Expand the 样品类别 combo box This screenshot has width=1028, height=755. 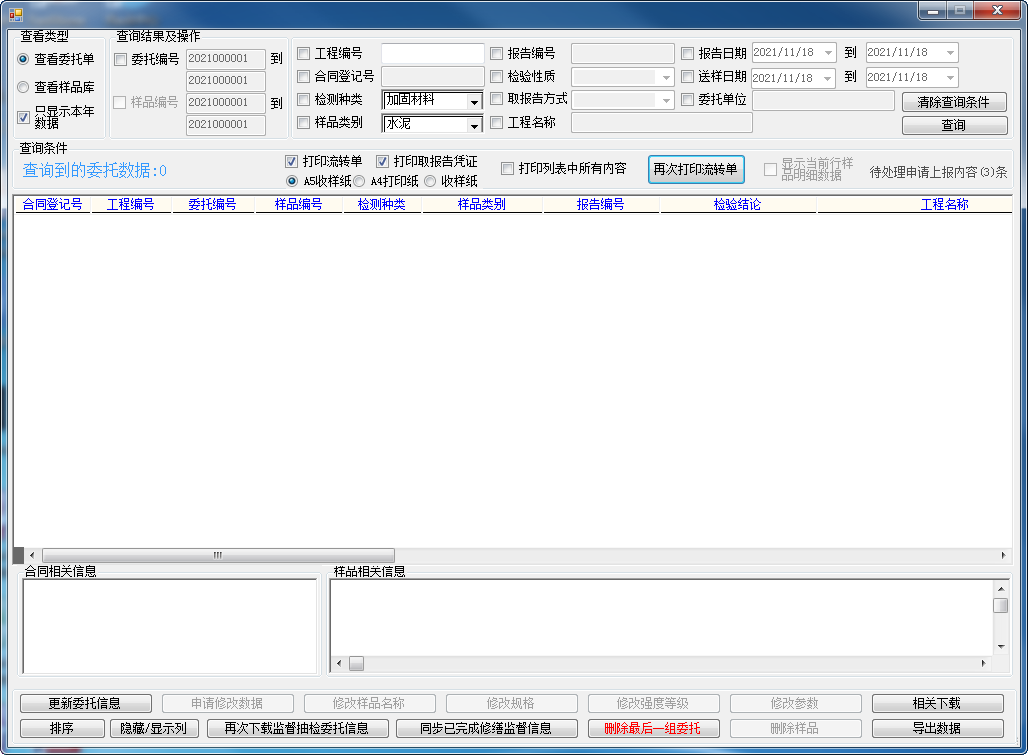click(x=474, y=124)
